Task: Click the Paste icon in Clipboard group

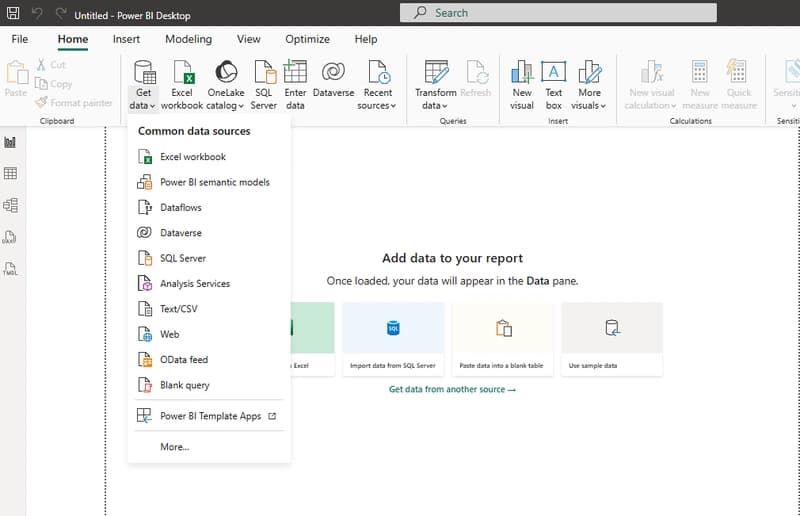Action: (16, 72)
